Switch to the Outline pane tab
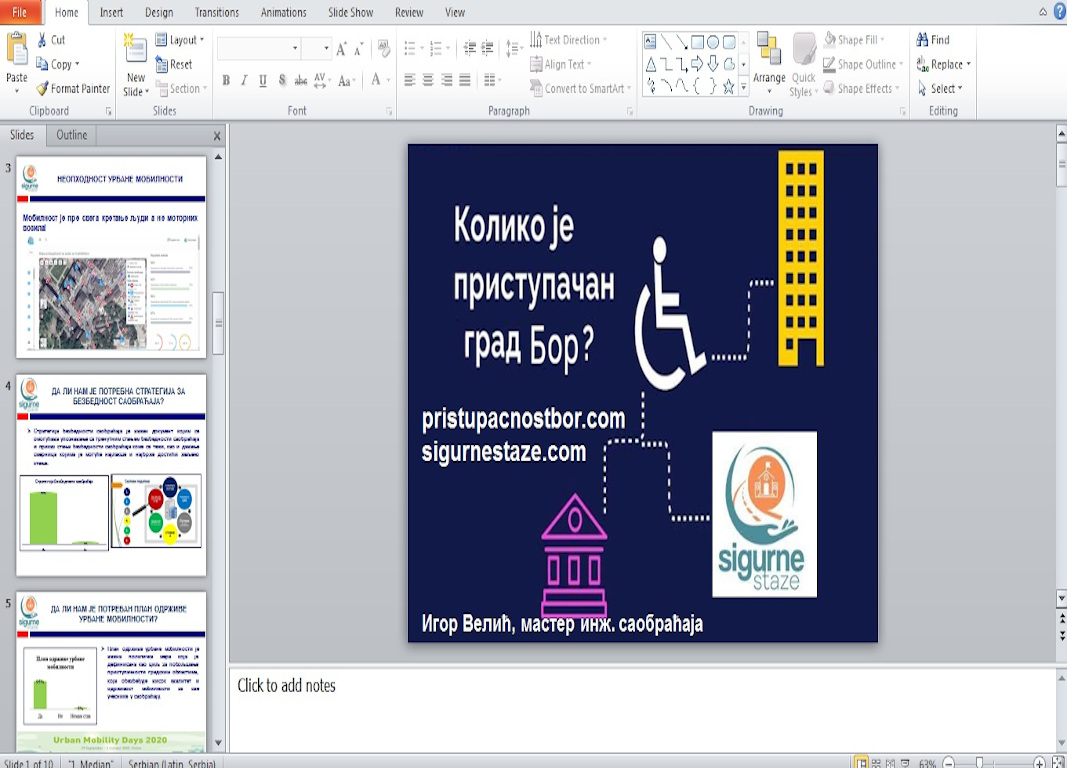The width and height of the screenshot is (1067, 768). click(x=71, y=135)
